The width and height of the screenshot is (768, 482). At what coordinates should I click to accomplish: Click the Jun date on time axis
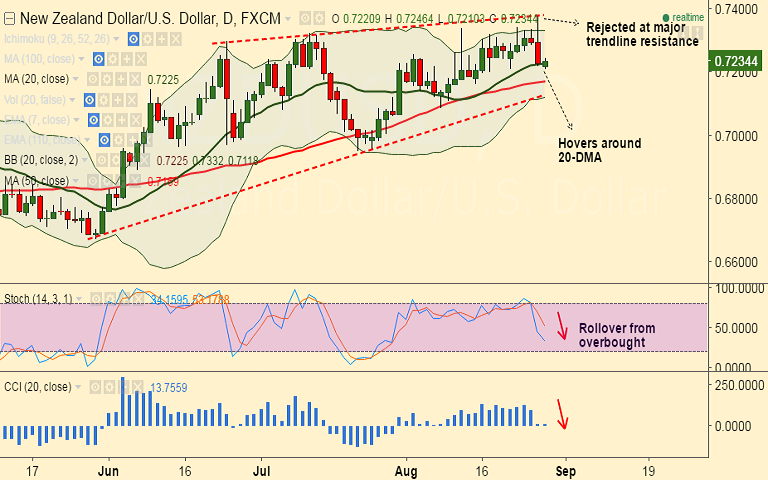(x=108, y=472)
